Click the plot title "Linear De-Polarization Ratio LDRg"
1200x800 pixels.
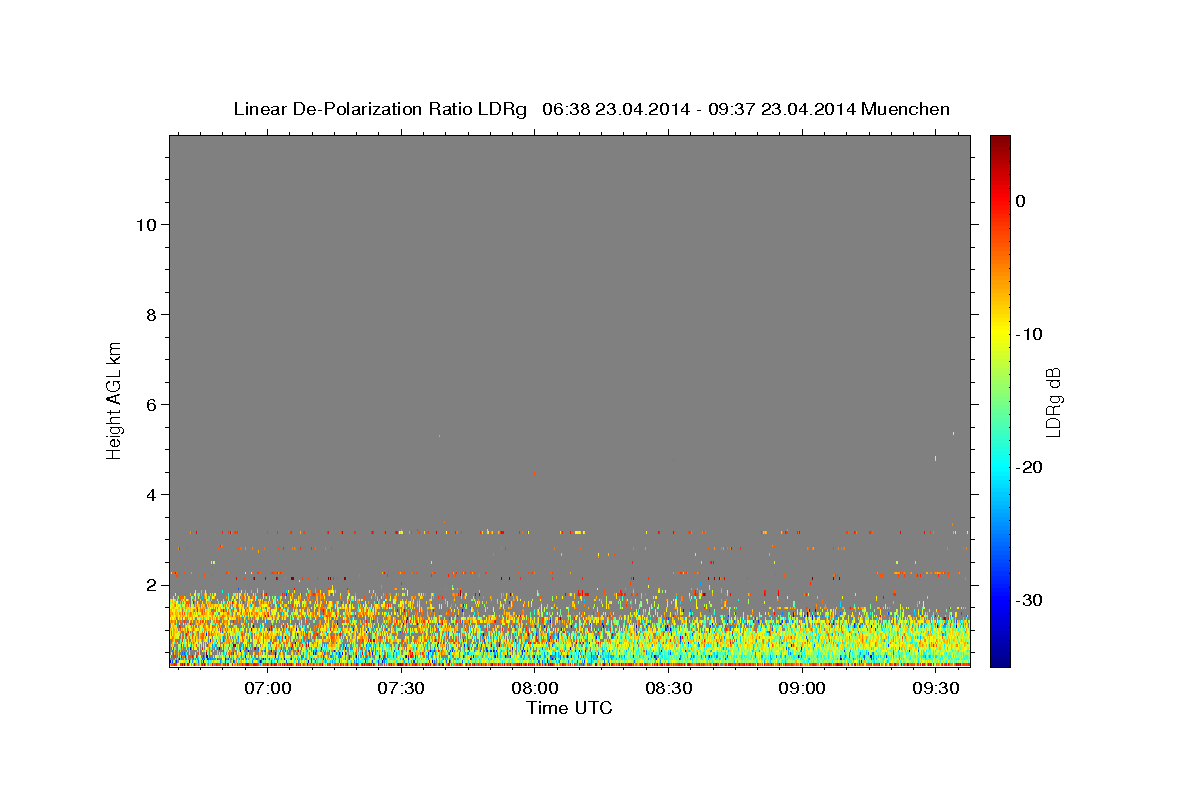pyautogui.click(x=379, y=109)
